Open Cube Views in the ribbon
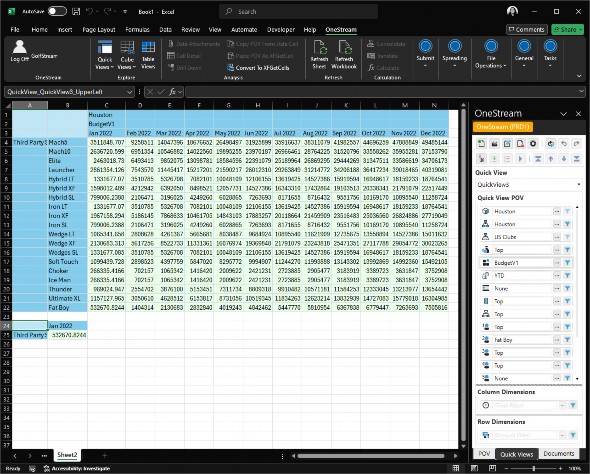 pyautogui.click(x=127, y=55)
